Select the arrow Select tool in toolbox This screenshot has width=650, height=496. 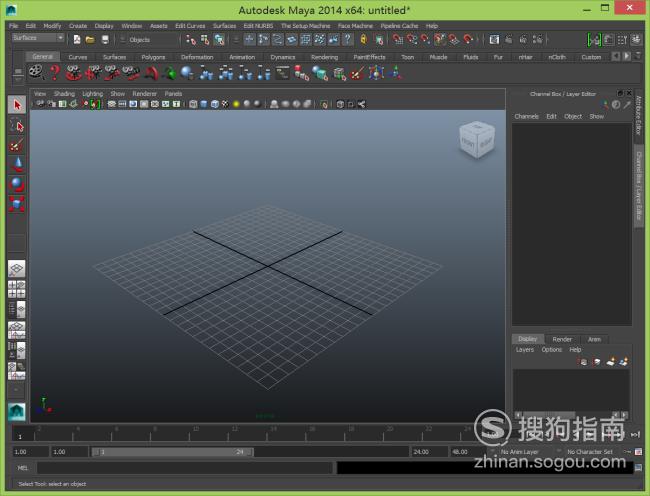click(17, 105)
